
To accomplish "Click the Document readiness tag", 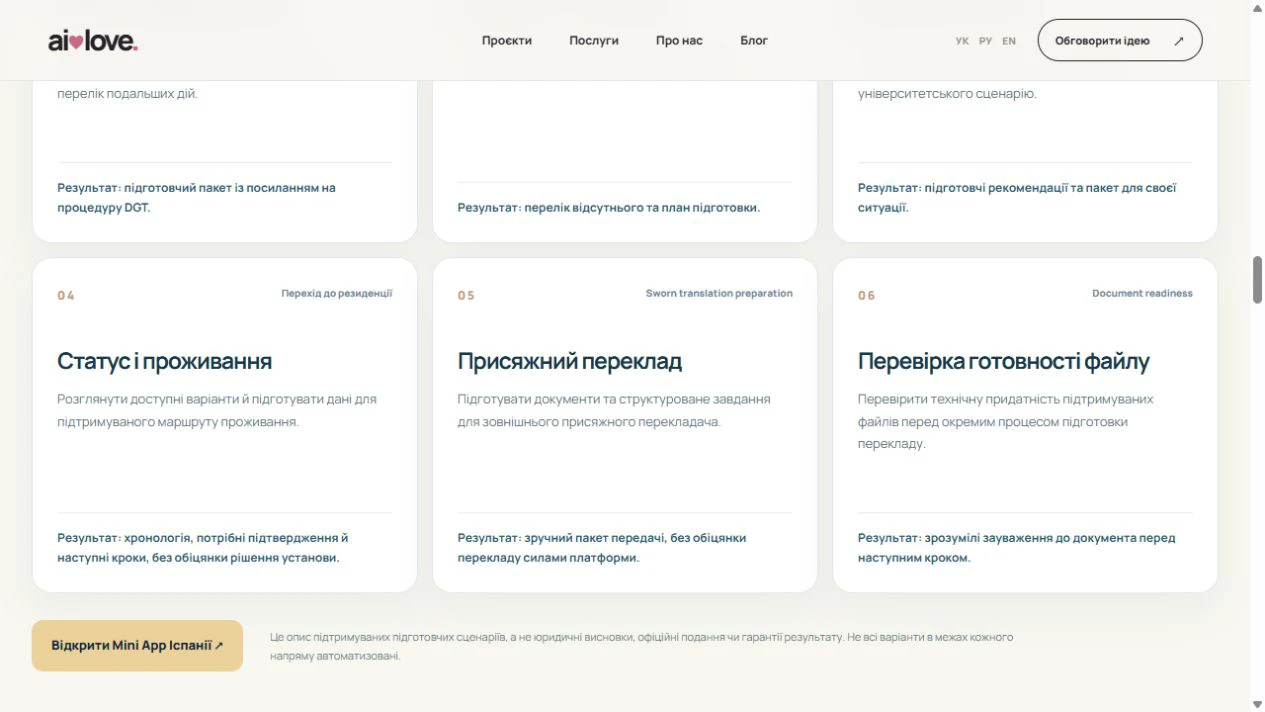I will coord(1142,293).
